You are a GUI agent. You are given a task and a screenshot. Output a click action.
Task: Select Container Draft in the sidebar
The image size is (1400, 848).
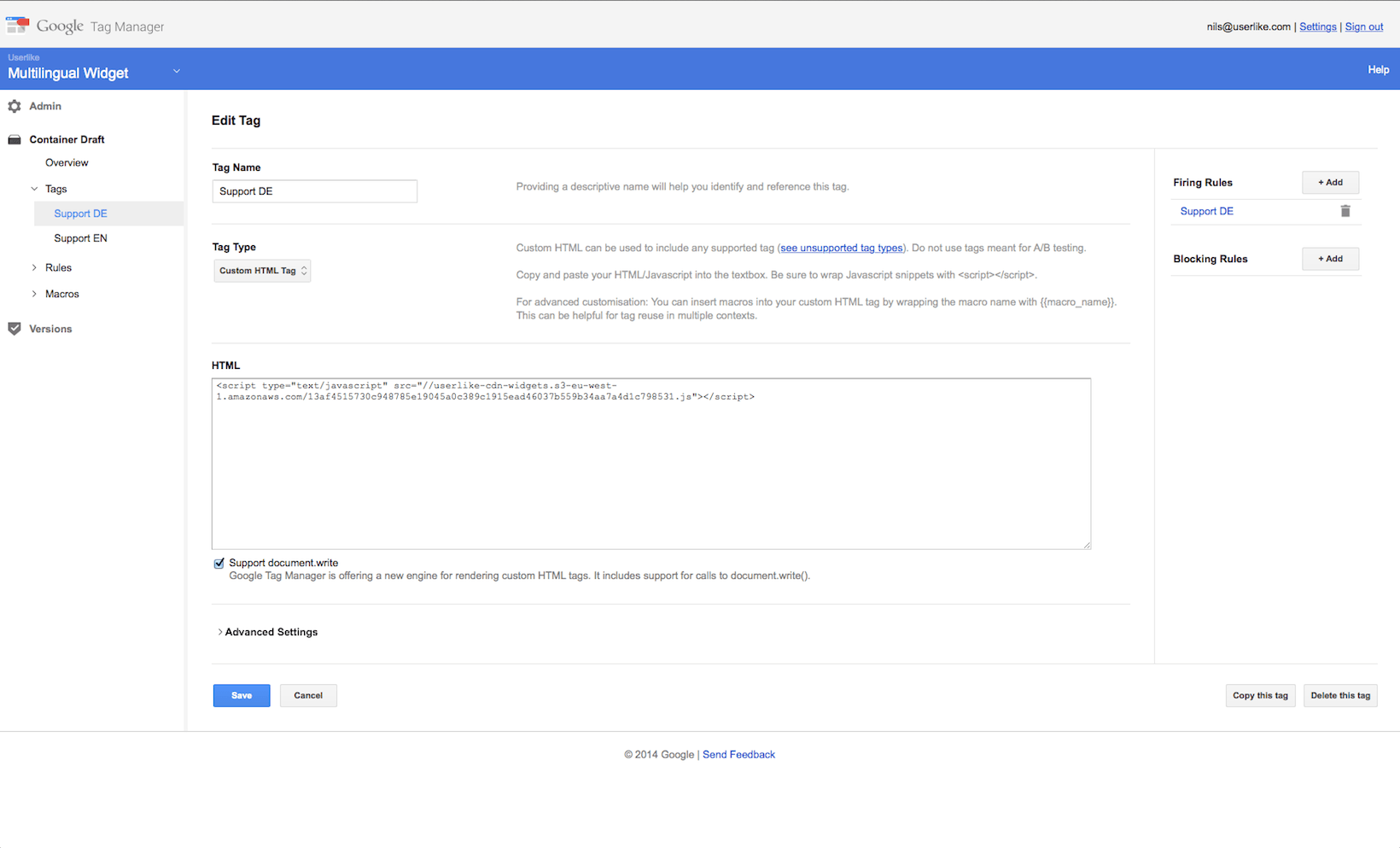click(x=67, y=139)
